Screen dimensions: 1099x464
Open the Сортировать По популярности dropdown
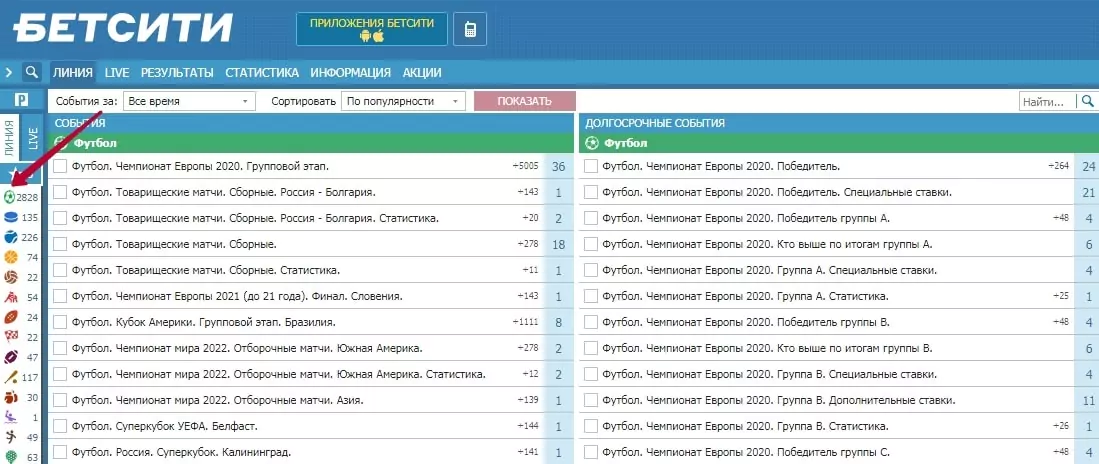coord(404,101)
